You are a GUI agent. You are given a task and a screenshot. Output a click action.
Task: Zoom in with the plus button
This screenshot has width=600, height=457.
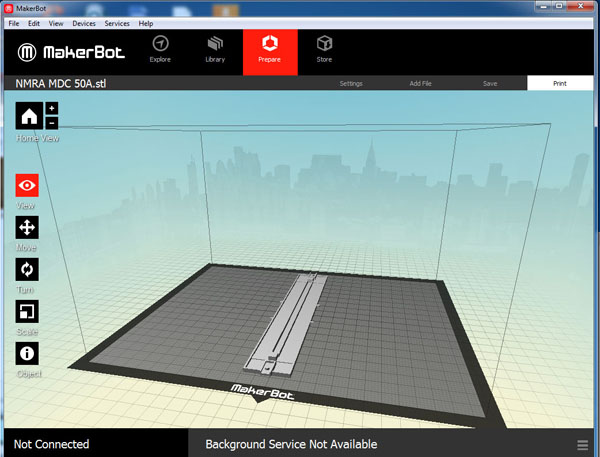click(x=52, y=108)
